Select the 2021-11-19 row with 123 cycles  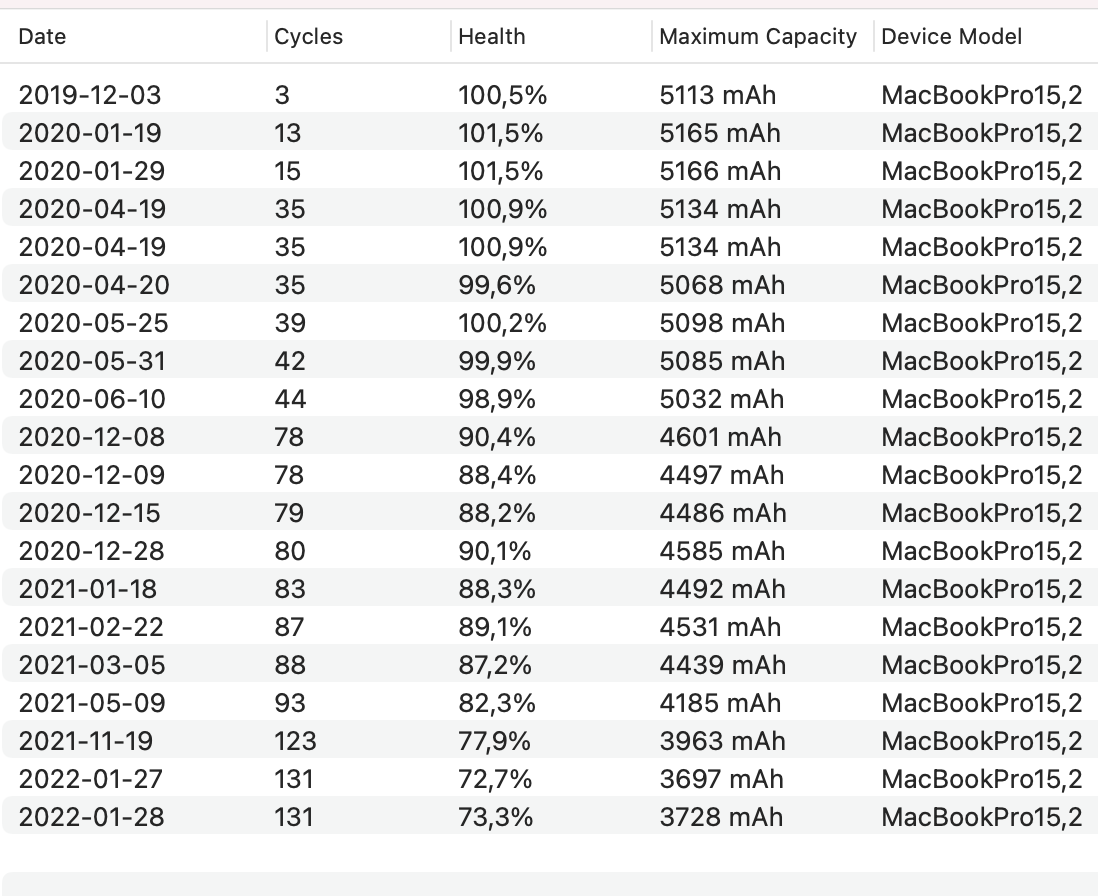(x=550, y=741)
